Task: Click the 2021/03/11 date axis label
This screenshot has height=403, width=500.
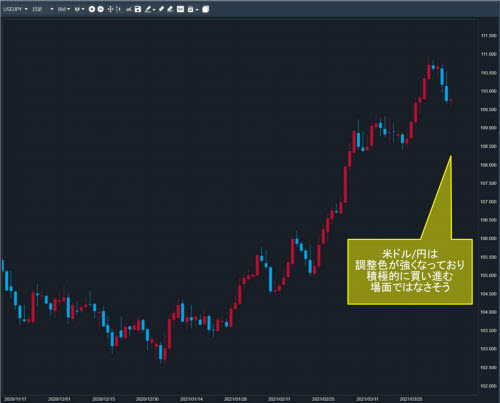Action: 367,399
